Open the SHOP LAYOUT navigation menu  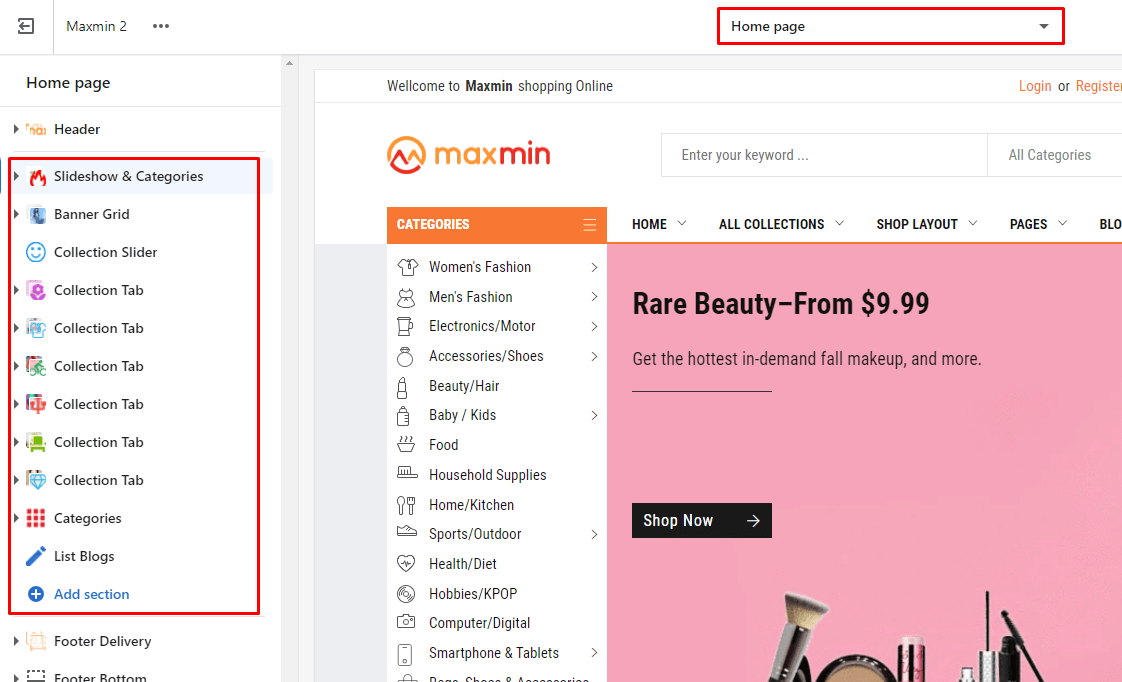[926, 224]
